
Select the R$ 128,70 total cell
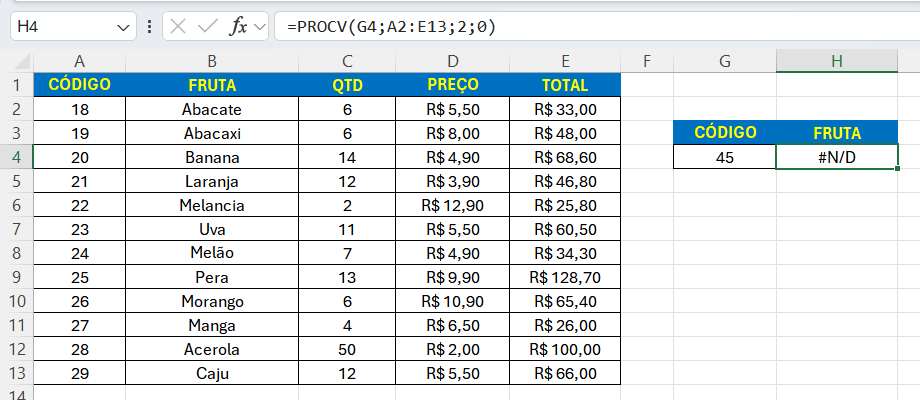(x=565, y=277)
